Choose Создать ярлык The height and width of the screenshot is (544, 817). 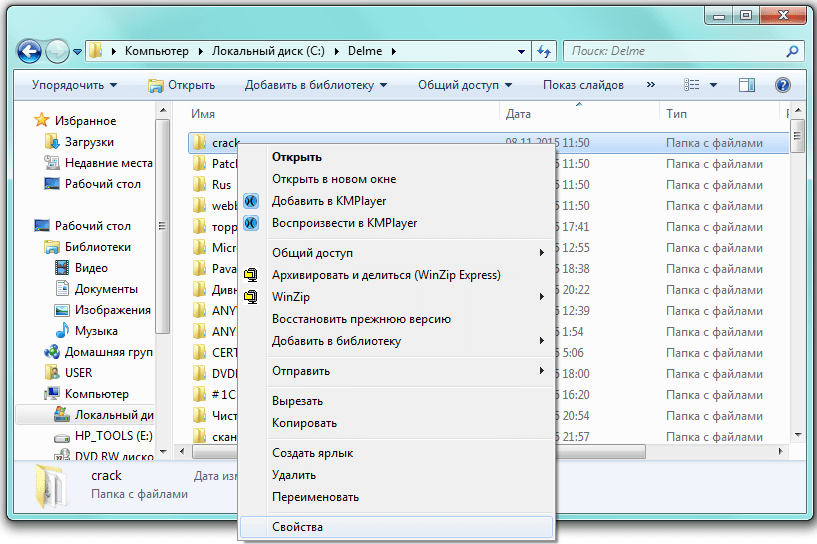396,453
